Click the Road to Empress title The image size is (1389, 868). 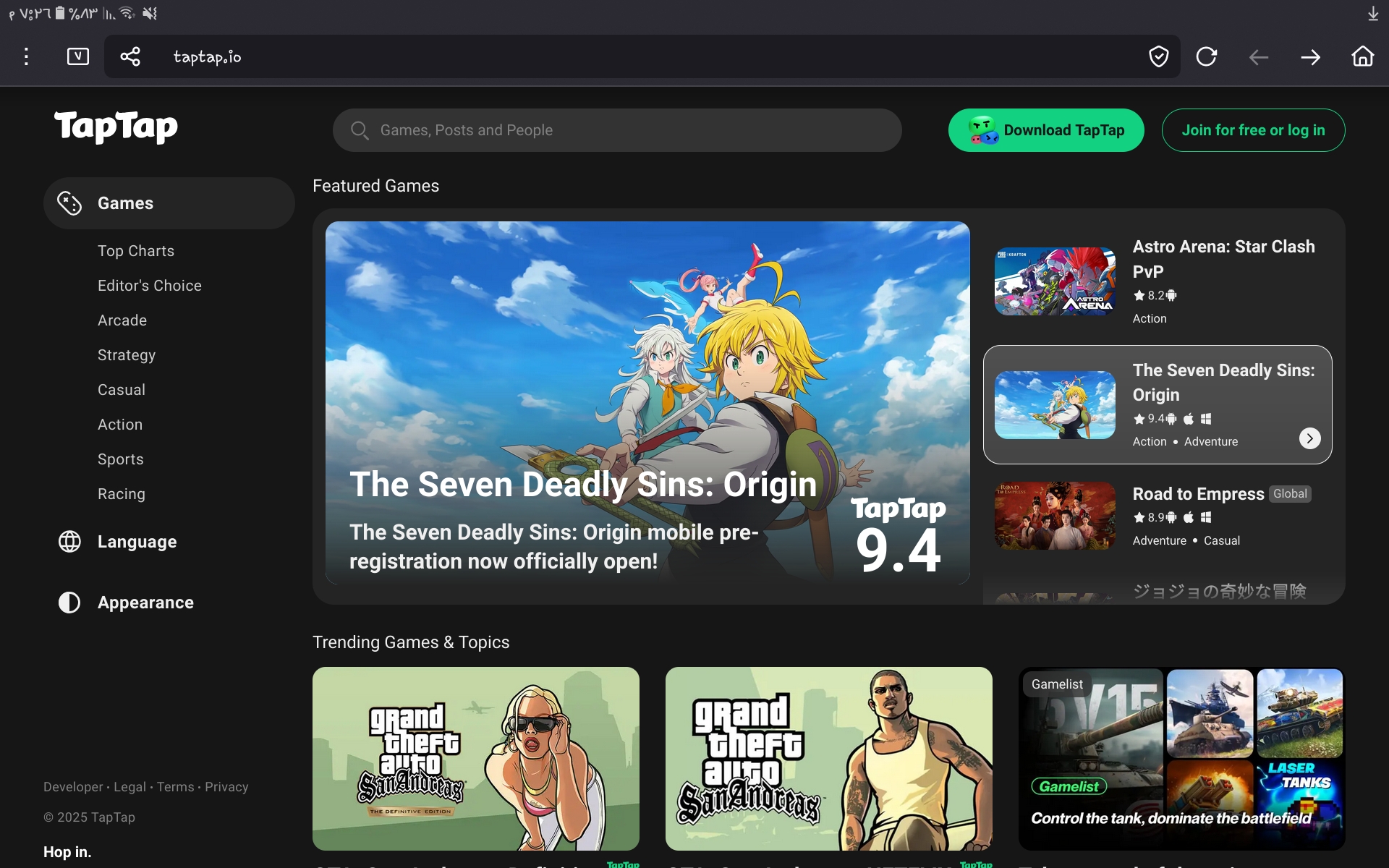tap(1198, 494)
